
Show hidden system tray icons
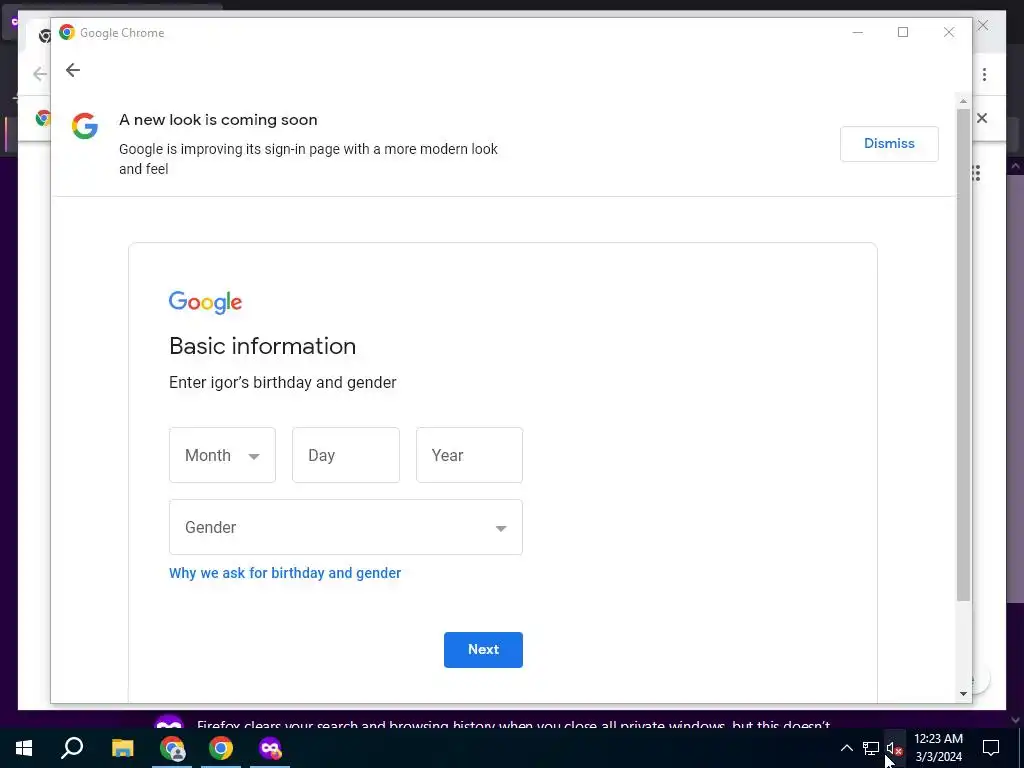[x=846, y=748]
